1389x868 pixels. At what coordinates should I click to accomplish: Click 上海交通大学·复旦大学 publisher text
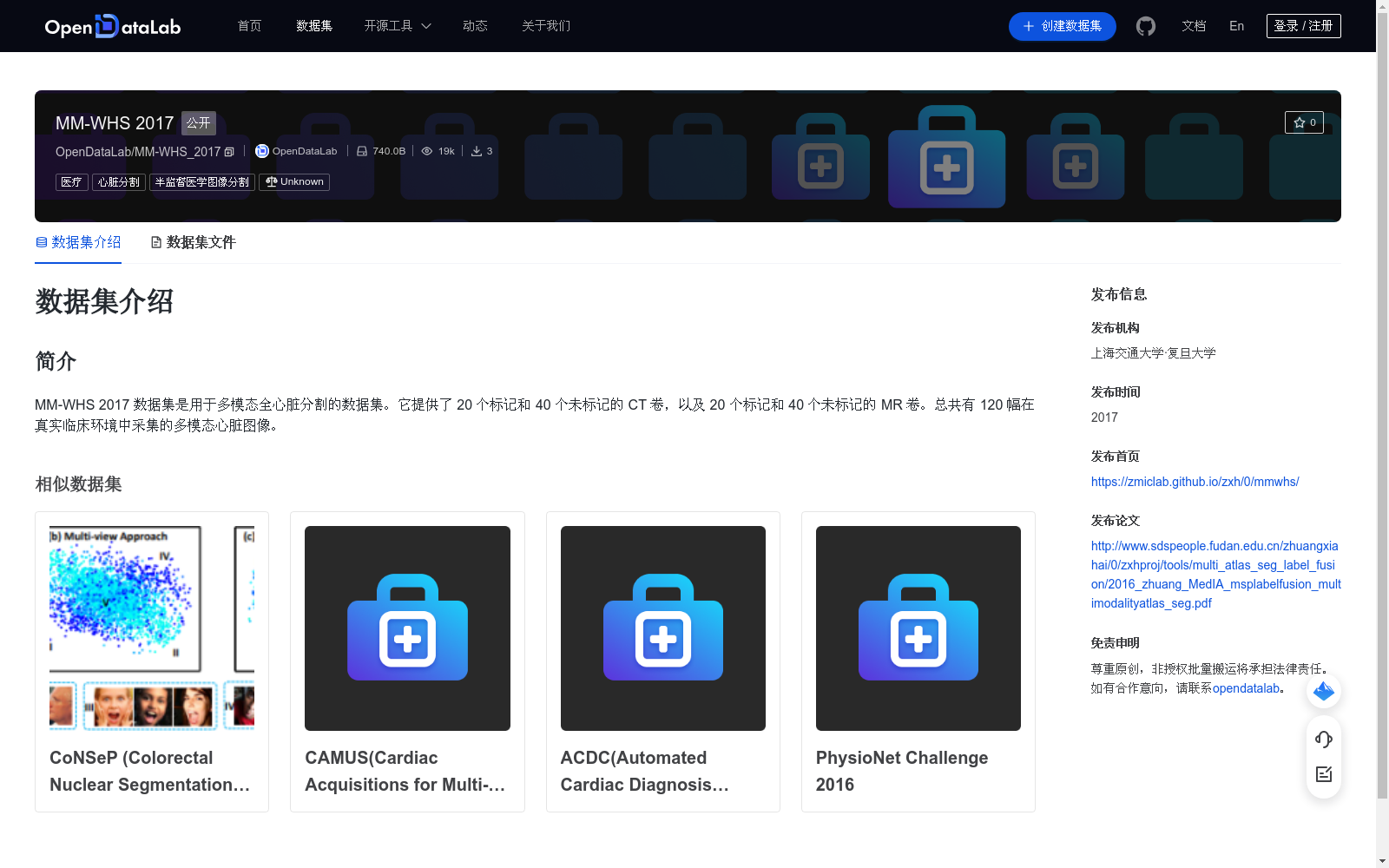coord(1154,353)
